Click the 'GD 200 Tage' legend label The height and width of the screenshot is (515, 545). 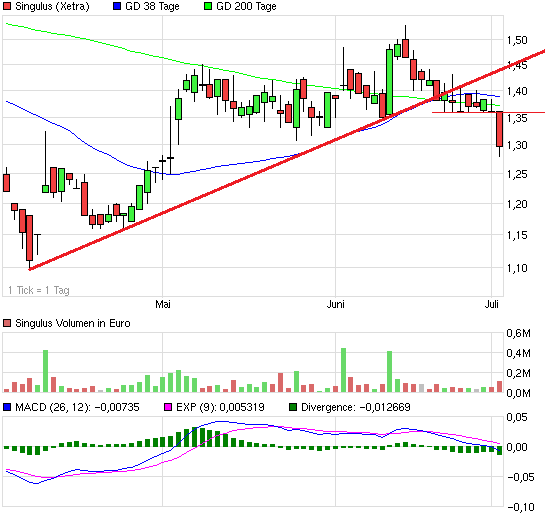click(x=246, y=6)
